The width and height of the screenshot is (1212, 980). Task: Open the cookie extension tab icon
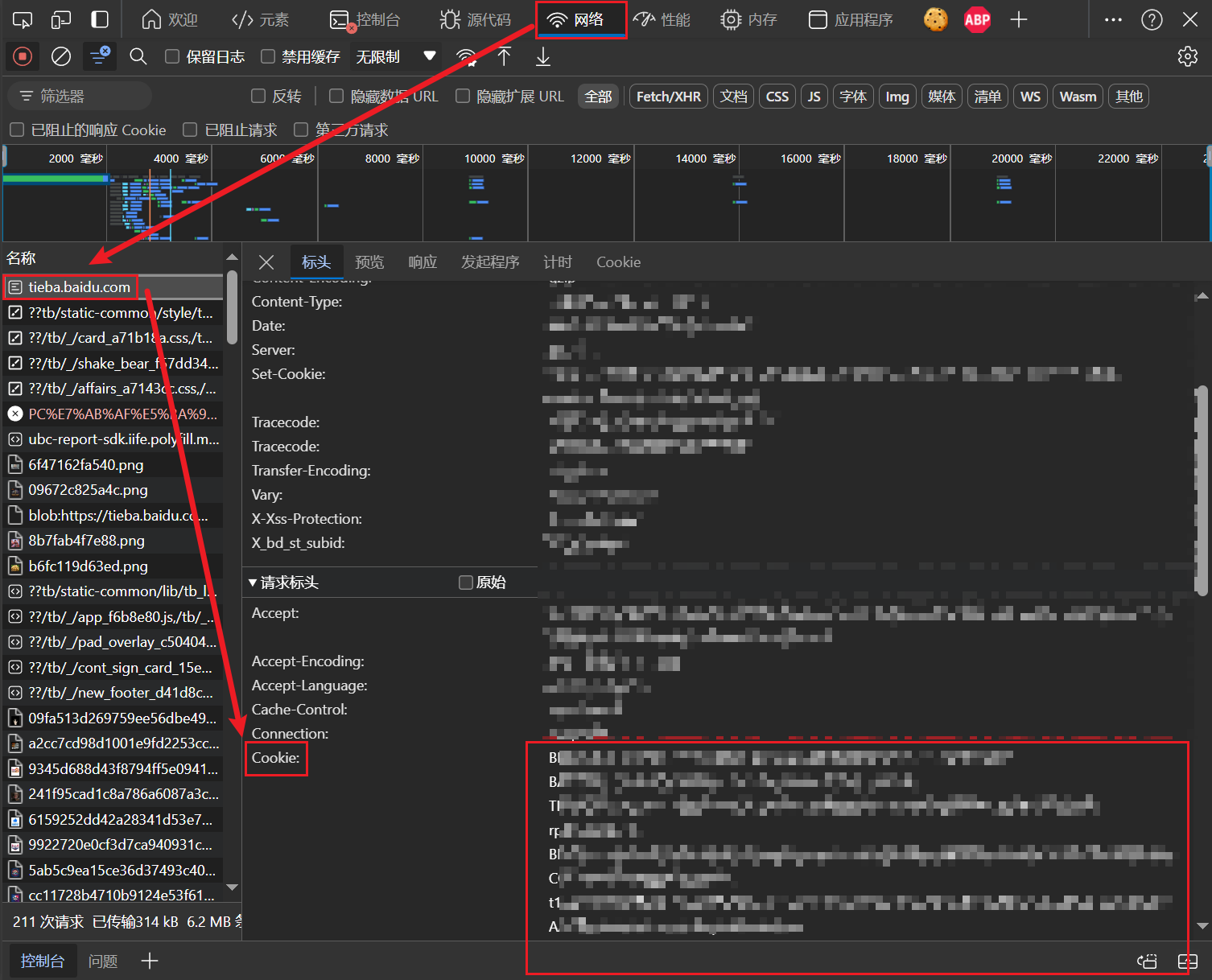coord(936,19)
